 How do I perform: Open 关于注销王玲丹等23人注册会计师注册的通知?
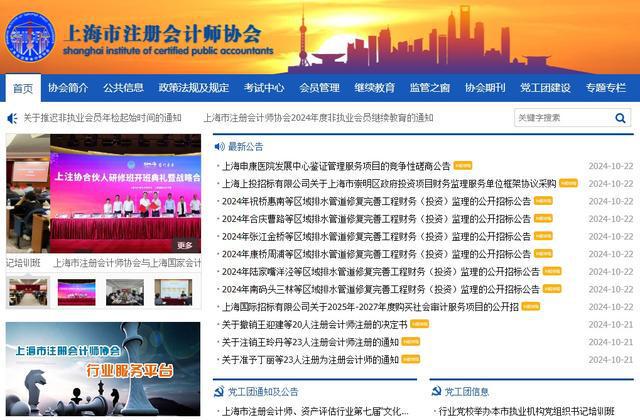click(x=310, y=342)
